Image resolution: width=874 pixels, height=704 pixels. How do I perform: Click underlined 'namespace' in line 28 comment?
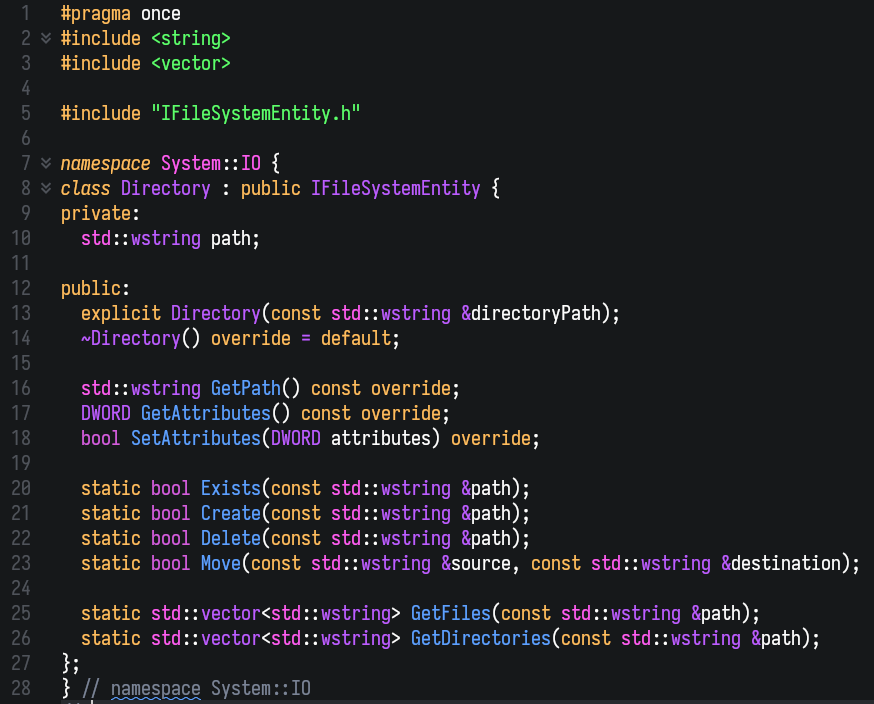(x=156, y=688)
